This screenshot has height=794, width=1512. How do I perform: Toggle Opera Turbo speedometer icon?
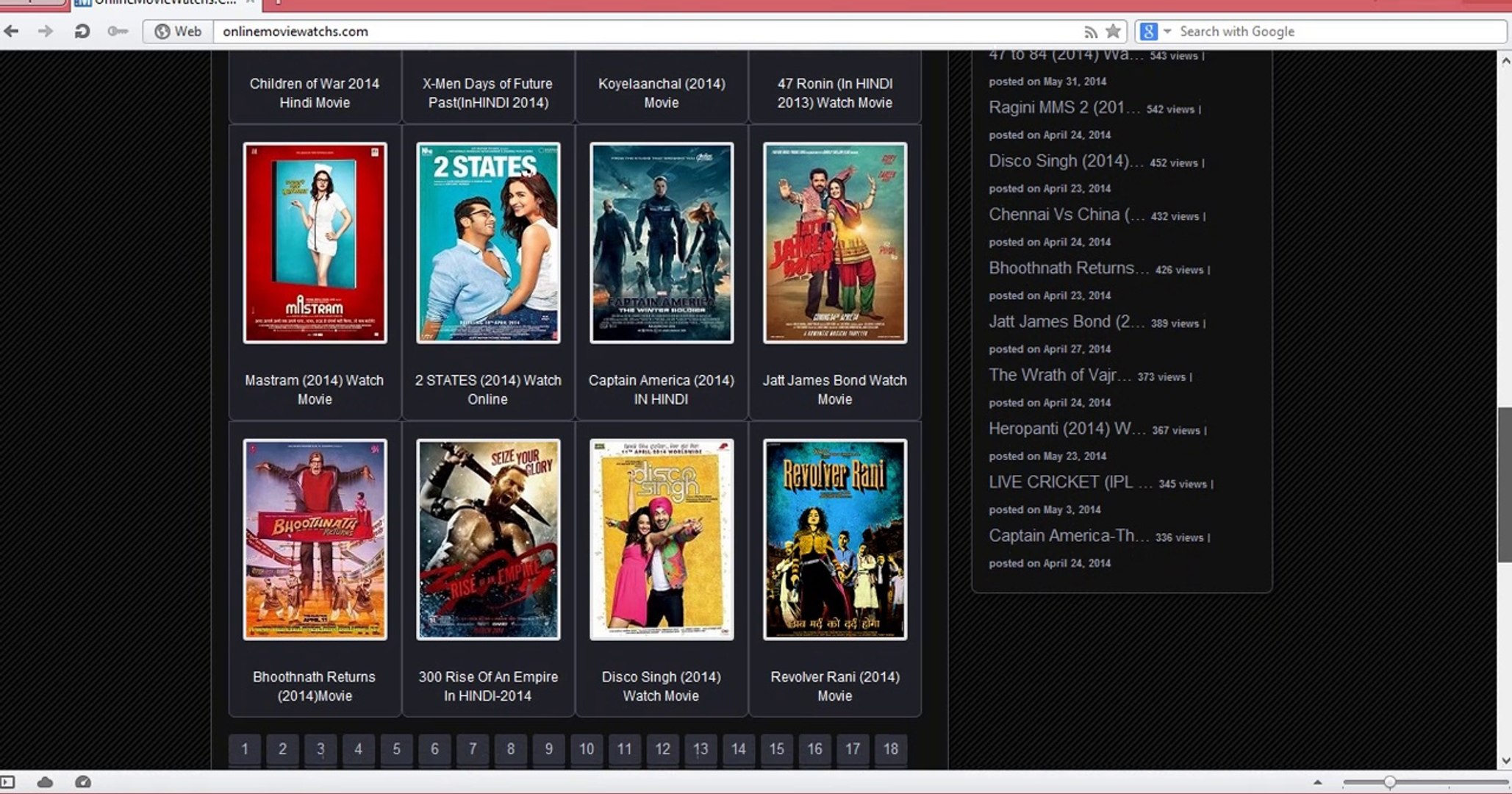coord(83,782)
